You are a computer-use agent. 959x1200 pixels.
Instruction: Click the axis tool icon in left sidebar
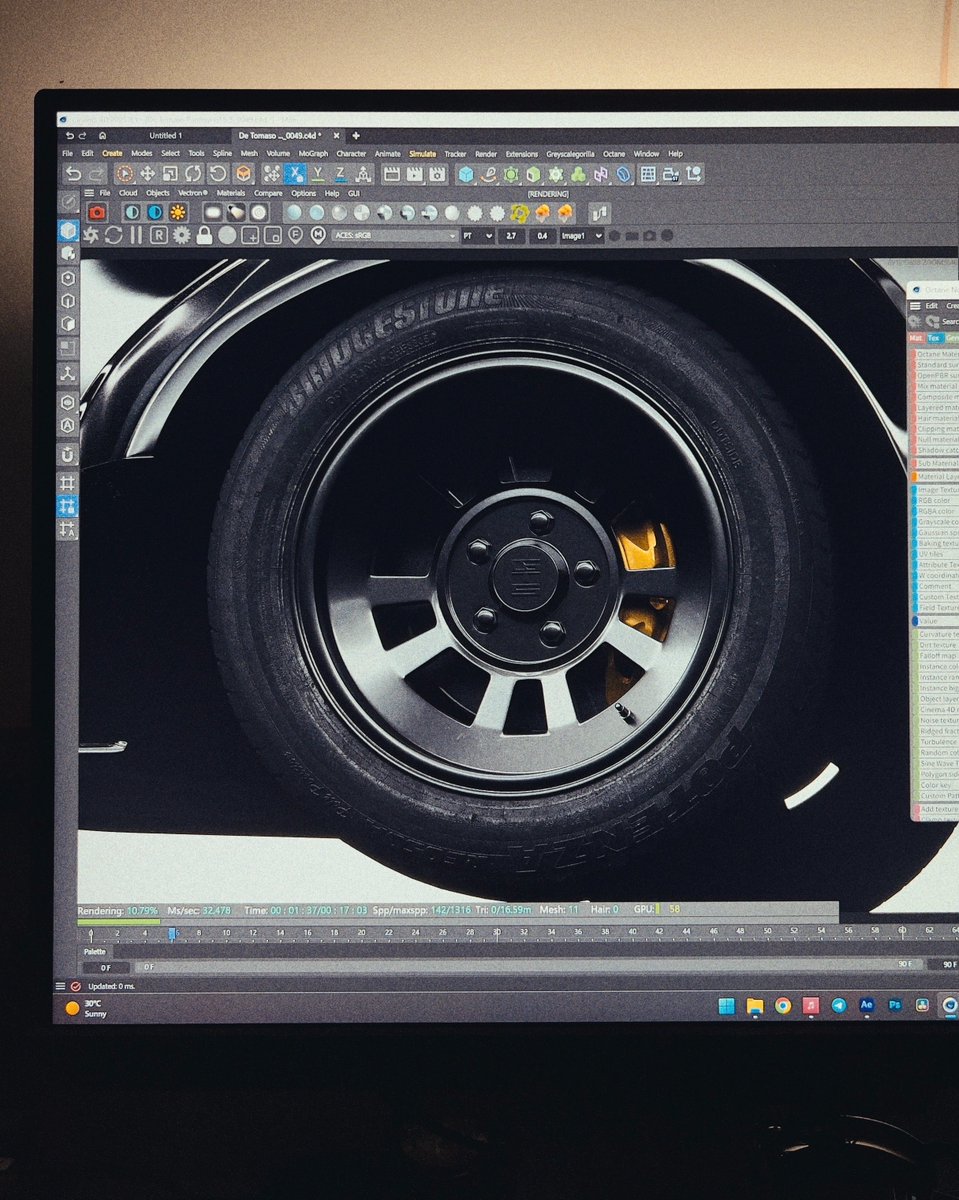point(67,373)
